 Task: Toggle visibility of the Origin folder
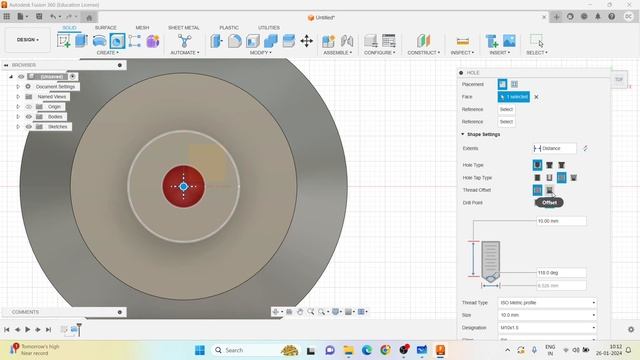(29, 107)
